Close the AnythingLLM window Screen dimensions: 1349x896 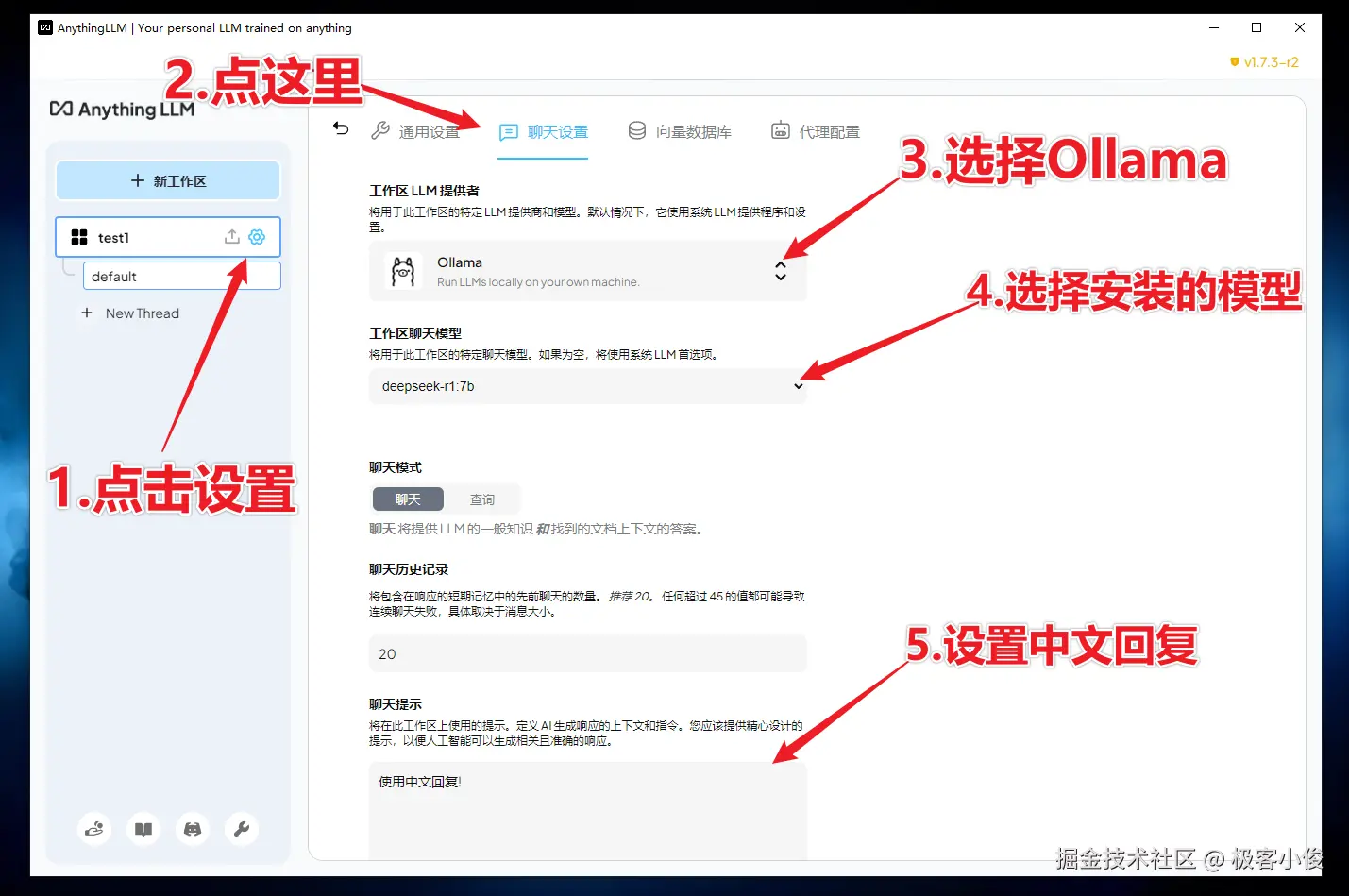[x=1300, y=27]
